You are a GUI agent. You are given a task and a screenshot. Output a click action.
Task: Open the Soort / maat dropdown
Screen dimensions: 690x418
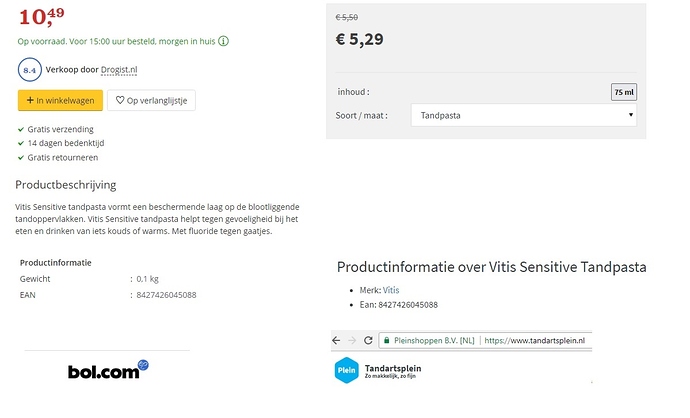pyautogui.click(x=524, y=115)
